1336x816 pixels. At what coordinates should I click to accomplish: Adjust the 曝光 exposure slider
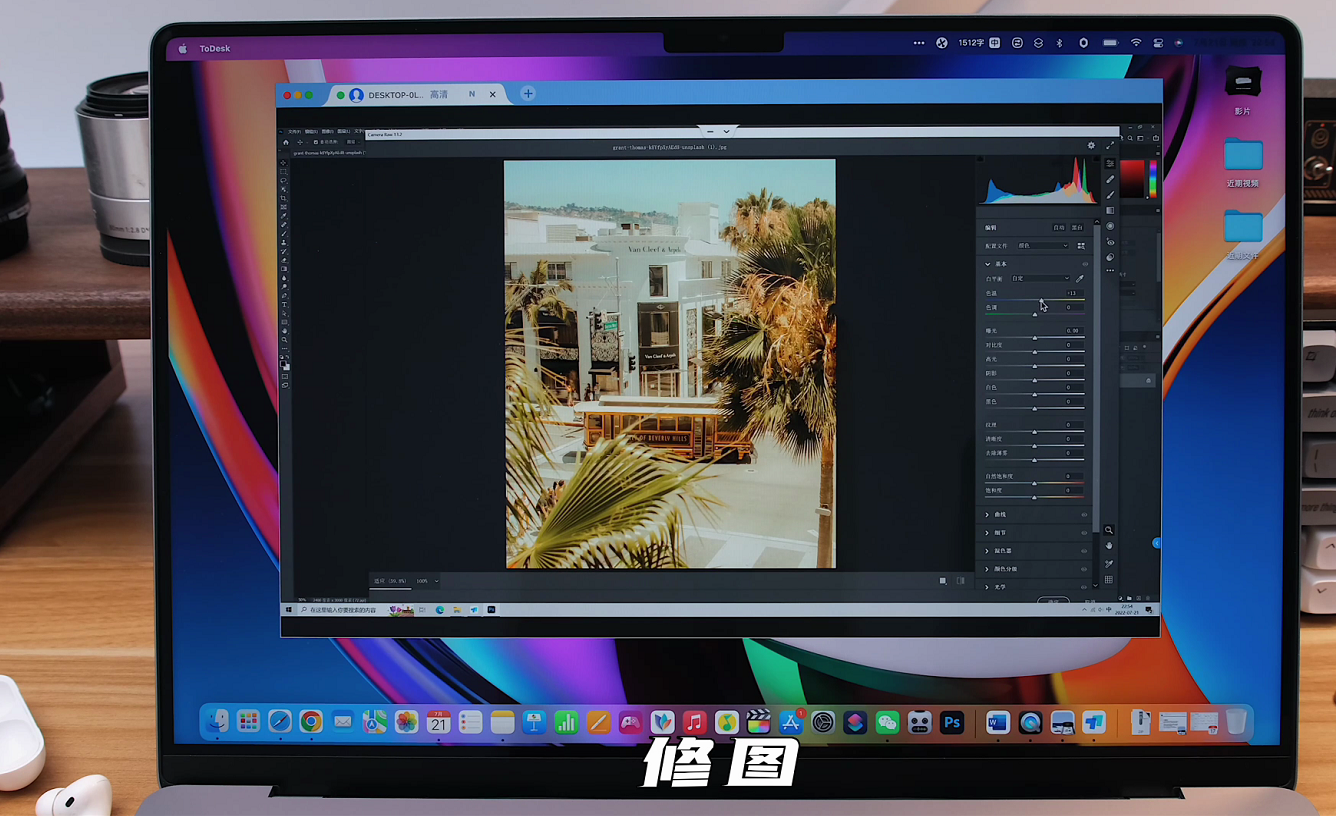pyautogui.click(x=1035, y=338)
